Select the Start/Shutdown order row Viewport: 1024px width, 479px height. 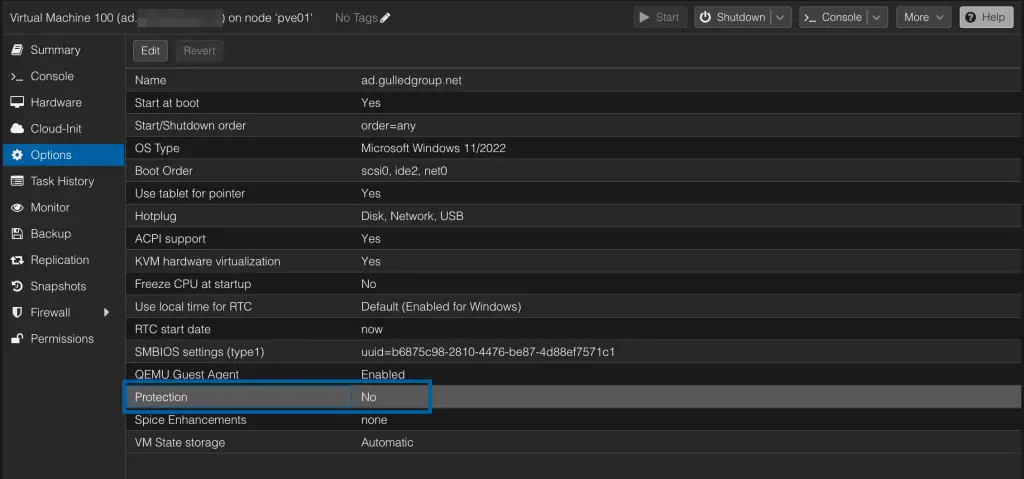[574, 125]
